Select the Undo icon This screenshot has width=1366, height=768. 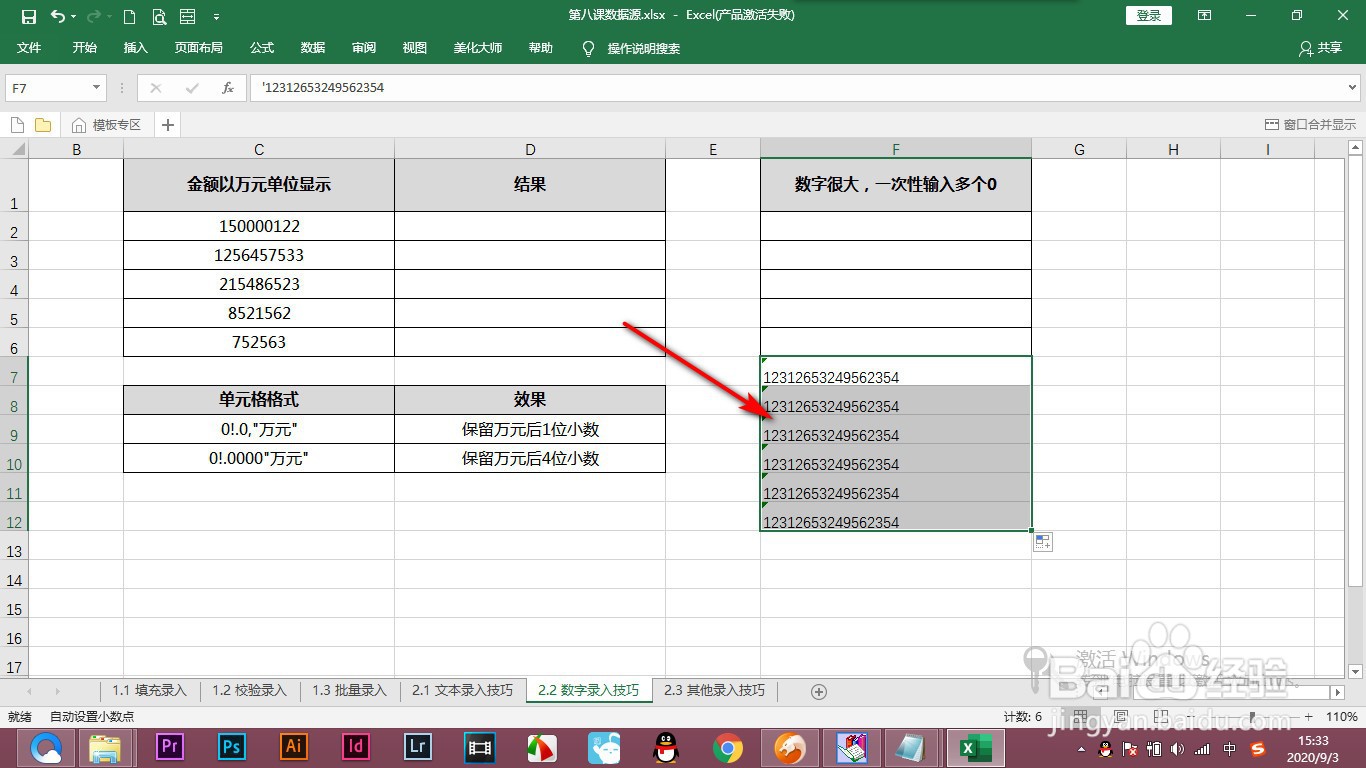[x=57, y=15]
